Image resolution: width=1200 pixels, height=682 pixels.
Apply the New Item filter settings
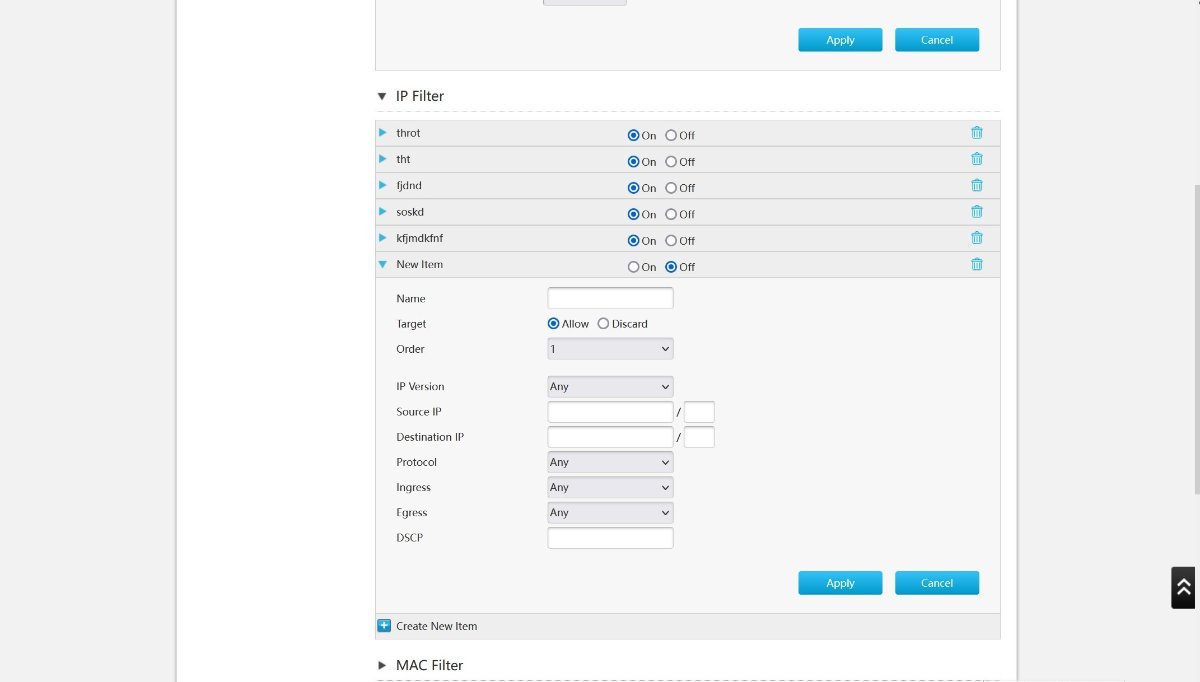pos(840,583)
